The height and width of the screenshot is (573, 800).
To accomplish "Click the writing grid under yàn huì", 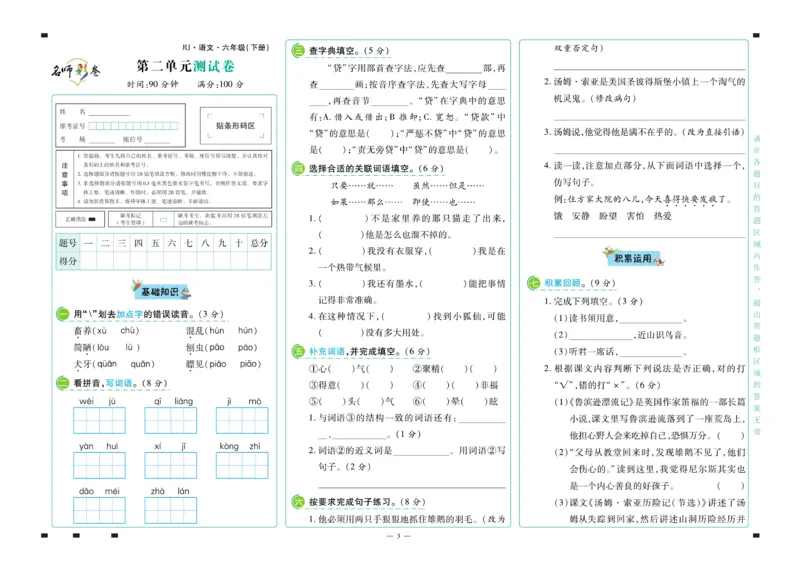I will click(99, 465).
